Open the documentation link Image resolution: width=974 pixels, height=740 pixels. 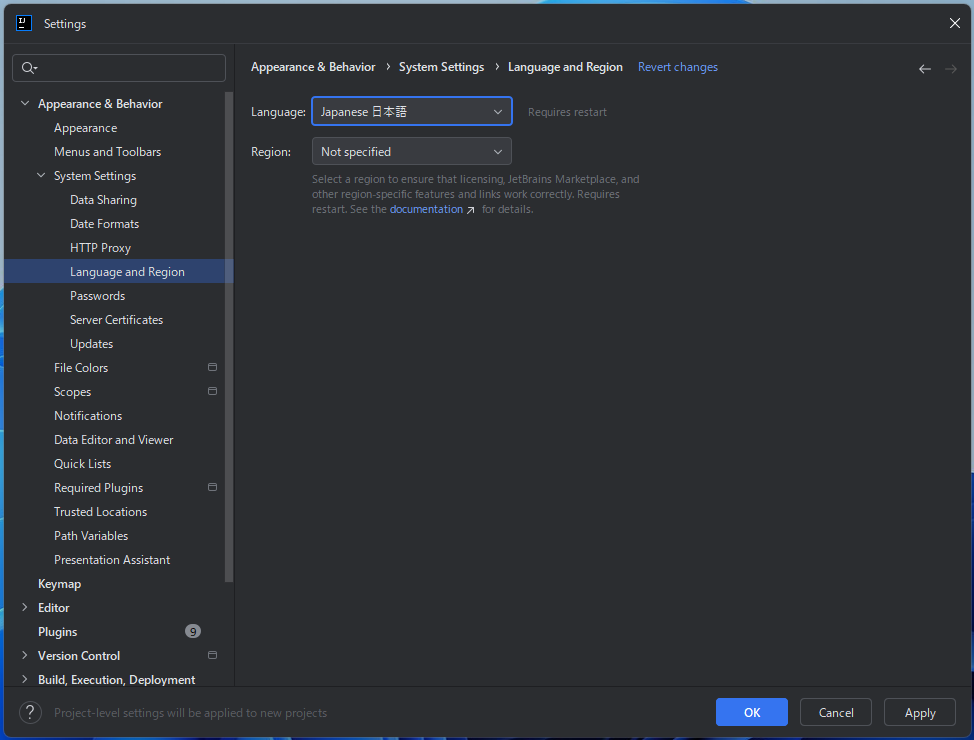[x=427, y=209]
